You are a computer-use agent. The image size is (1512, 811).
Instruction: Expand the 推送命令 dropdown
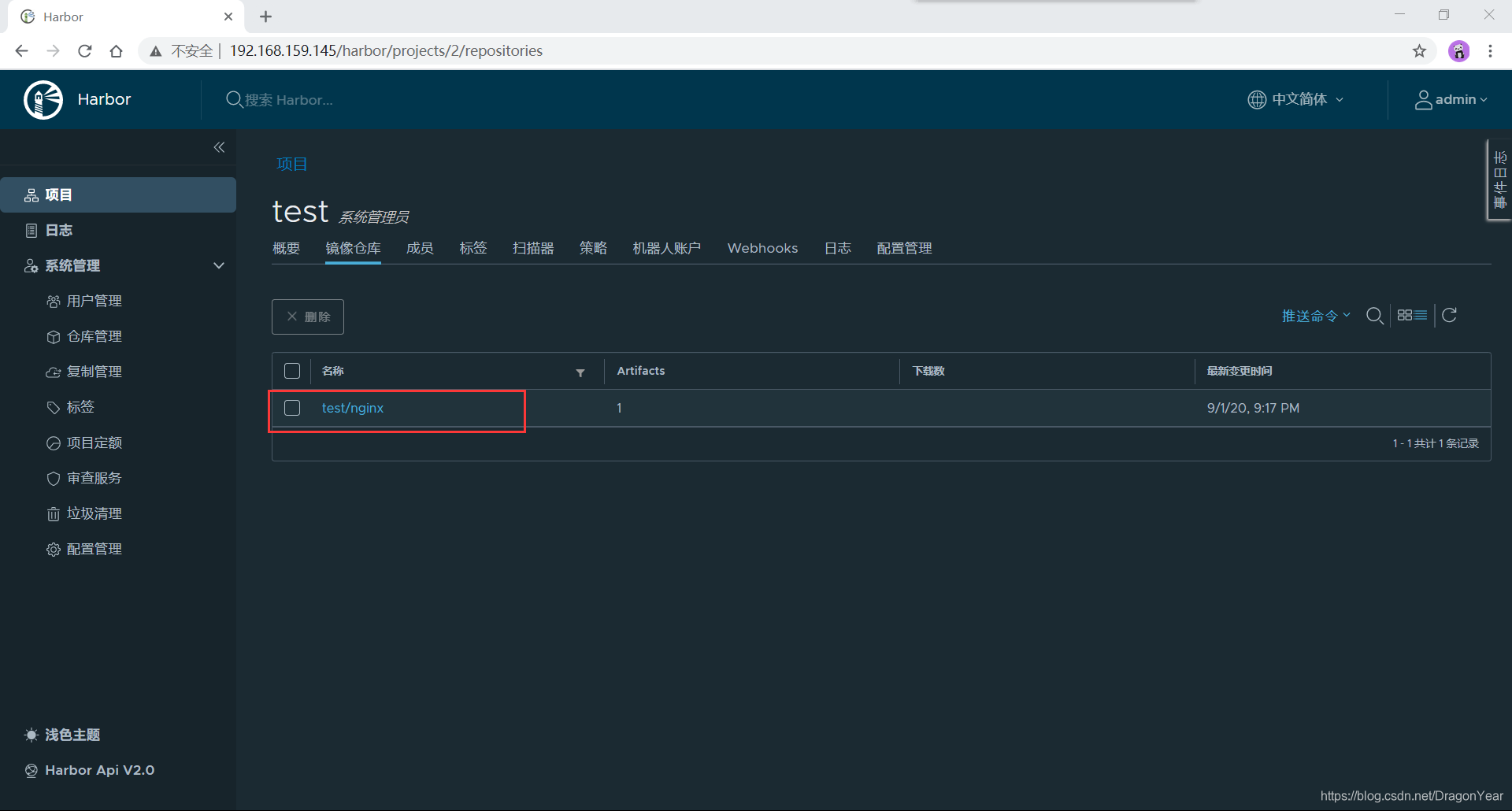click(1316, 316)
